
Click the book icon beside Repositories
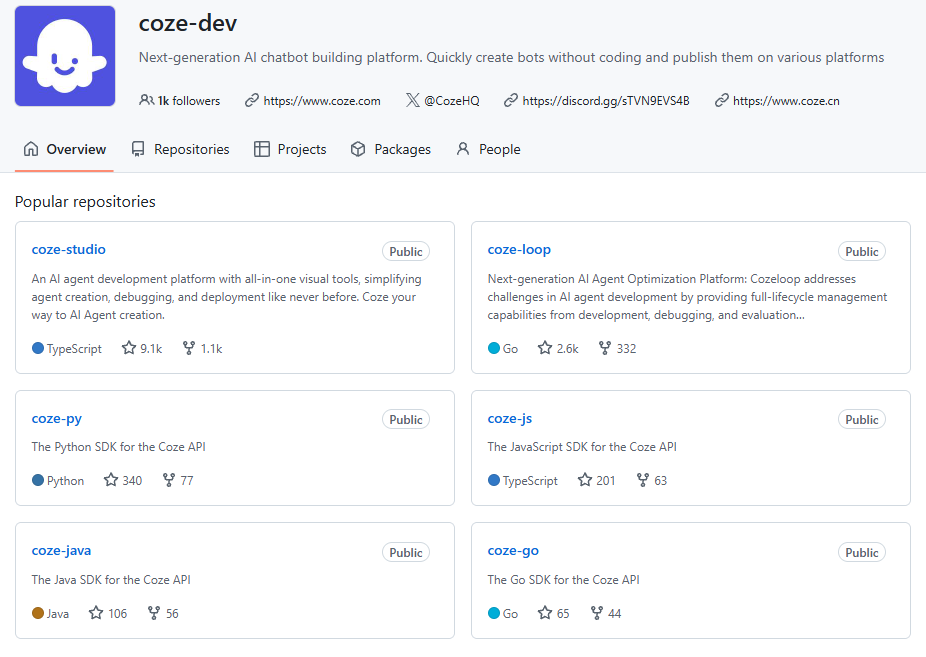tap(137, 148)
